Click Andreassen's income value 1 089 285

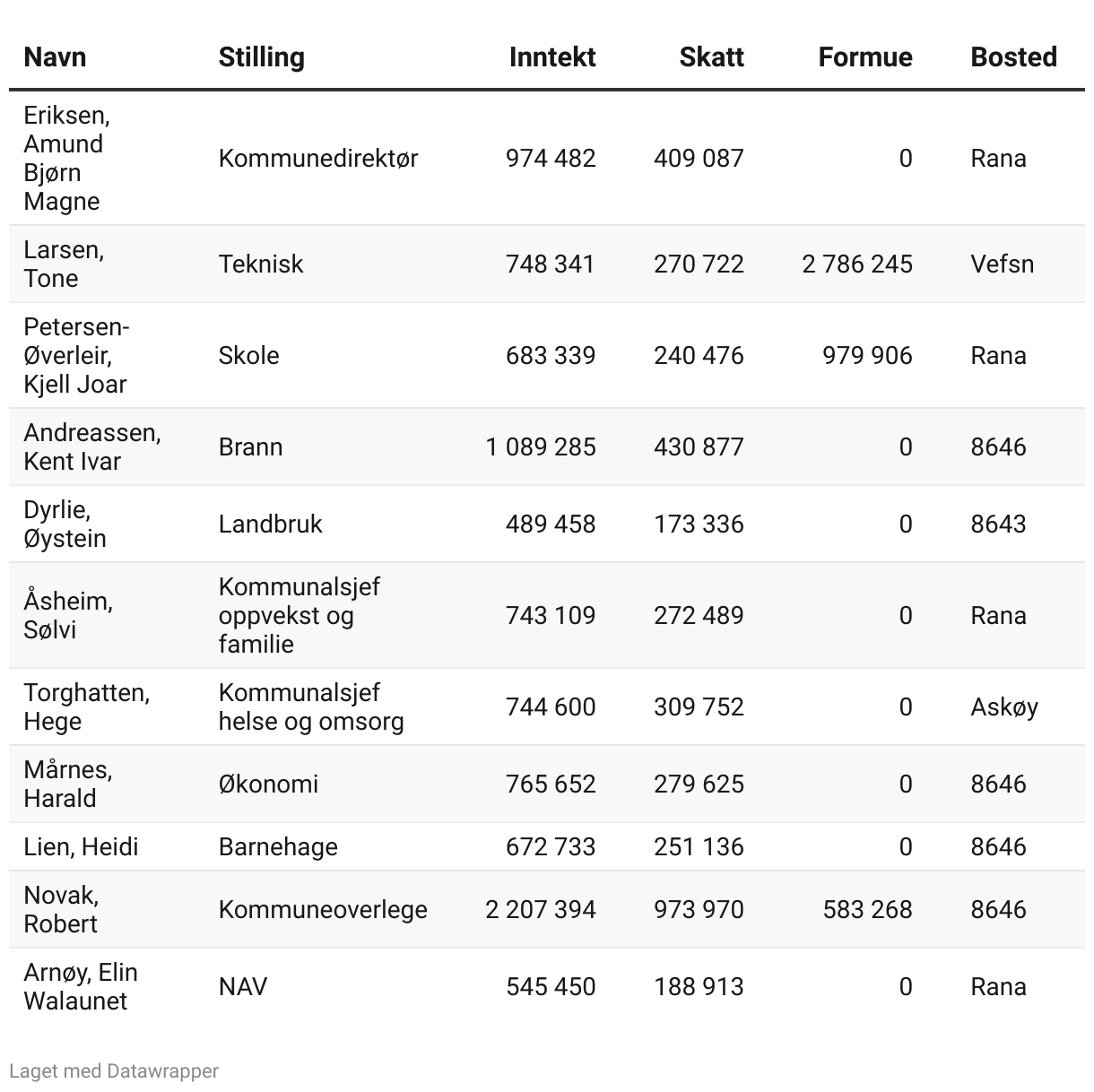540,447
